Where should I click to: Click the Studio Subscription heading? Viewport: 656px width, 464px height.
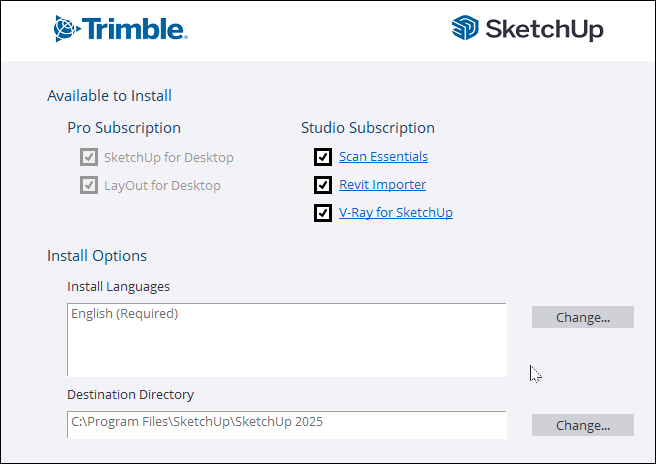[x=368, y=128]
